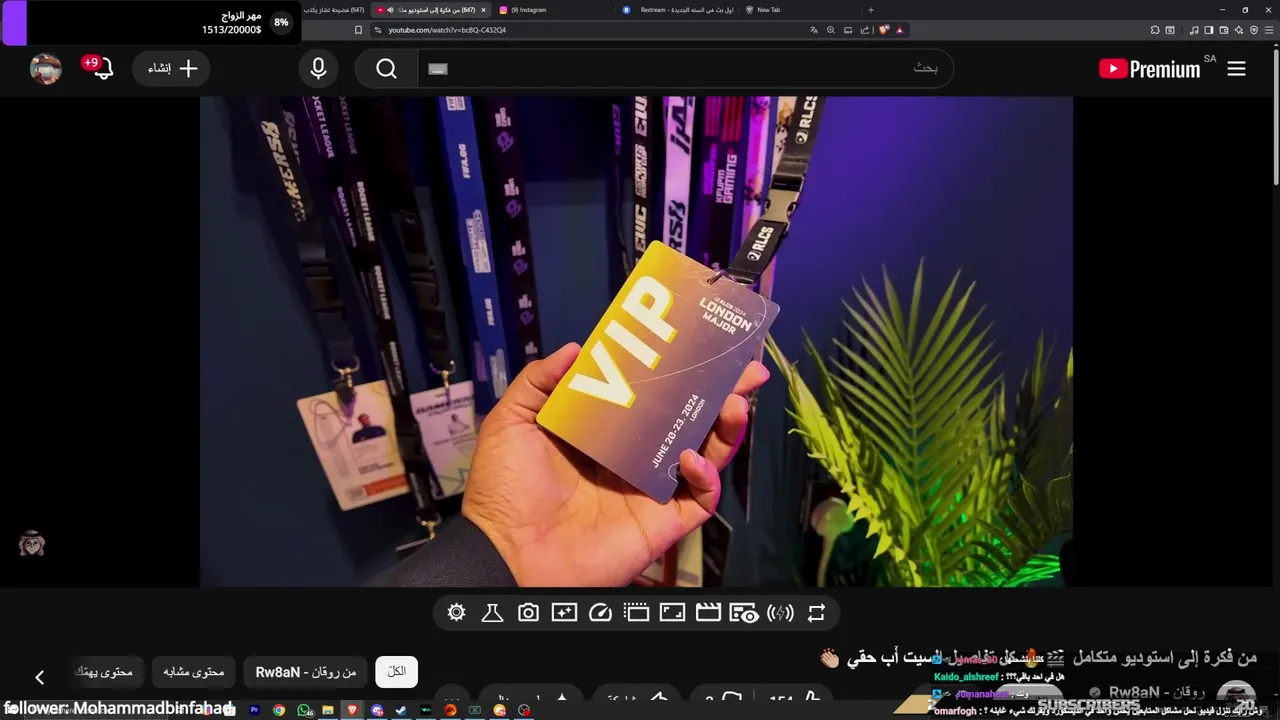Click the zoom magnifier in address bar
This screenshot has height=720, width=1280.
click(831, 30)
